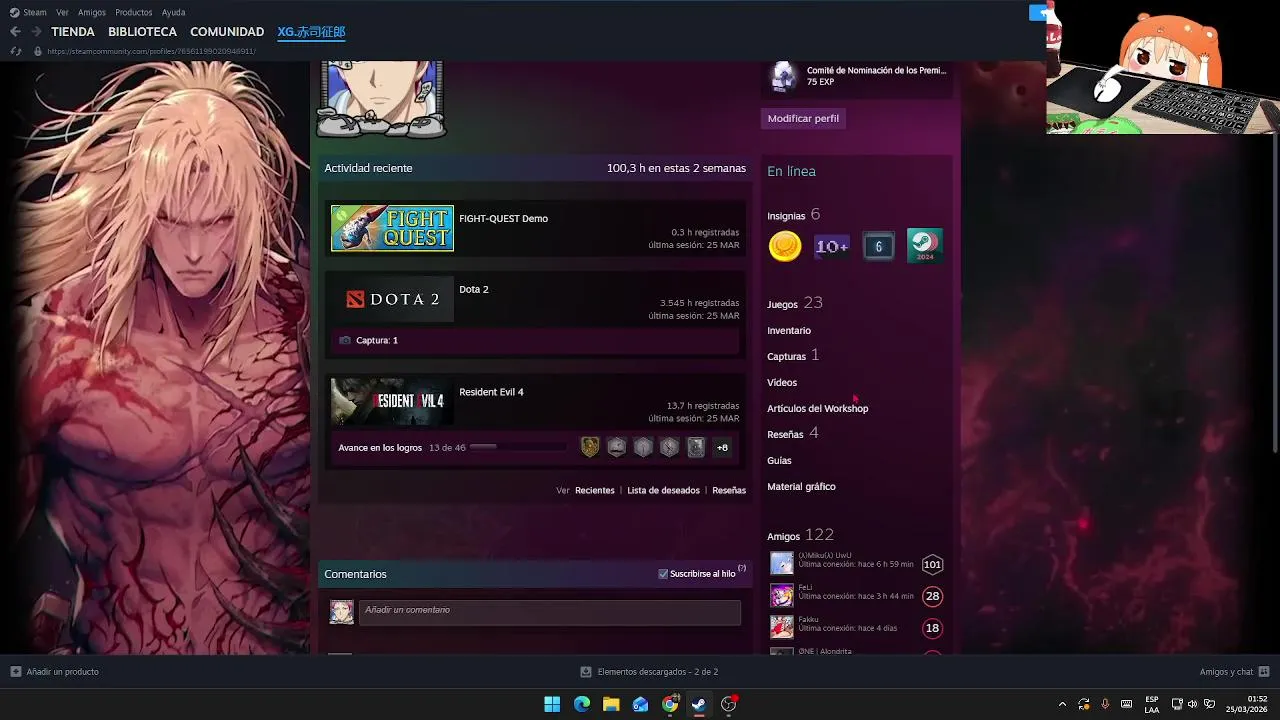
Task: Open the Resident Evil 4 game banner
Action: coord(392,401)
